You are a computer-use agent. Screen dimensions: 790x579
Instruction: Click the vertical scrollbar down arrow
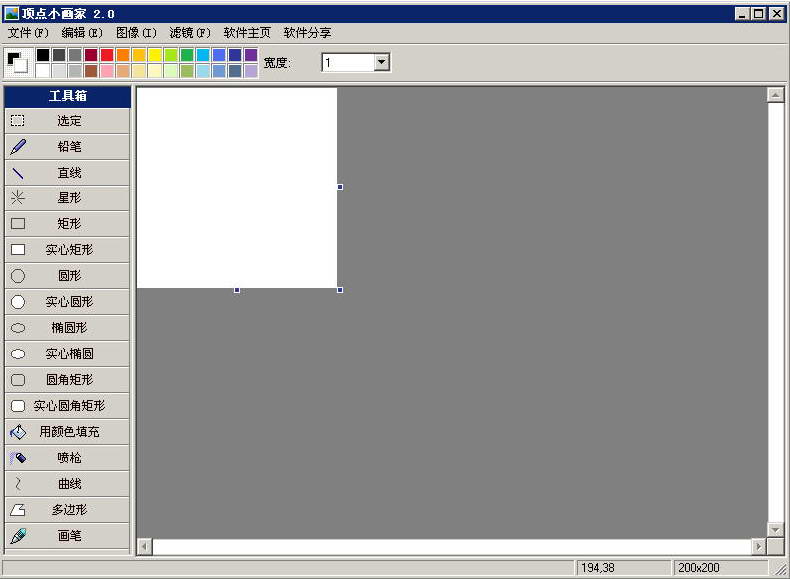click(x=775, y=529)
